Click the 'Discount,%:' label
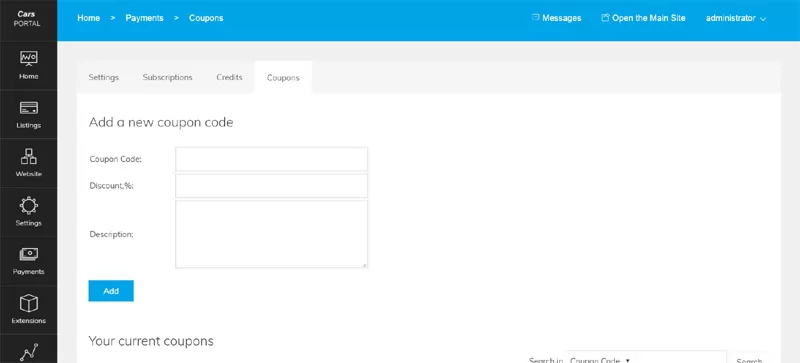This screenshot has height=363, width=800. click(x=111, y=186)
